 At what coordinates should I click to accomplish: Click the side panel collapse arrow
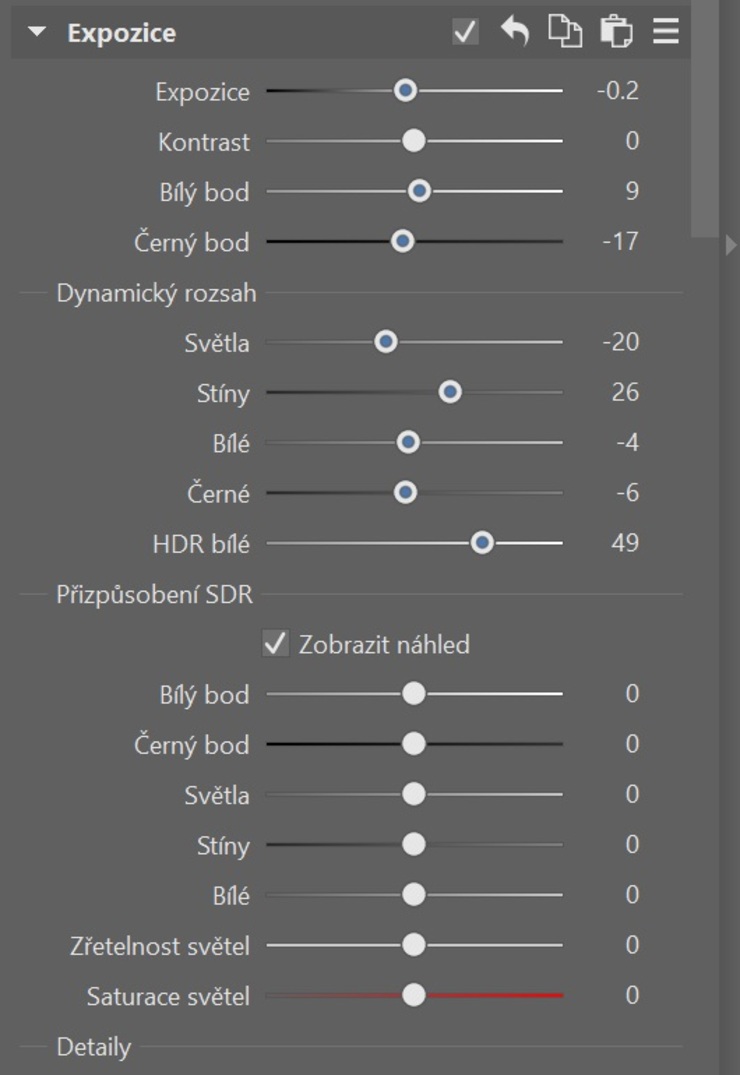point(731,245)
